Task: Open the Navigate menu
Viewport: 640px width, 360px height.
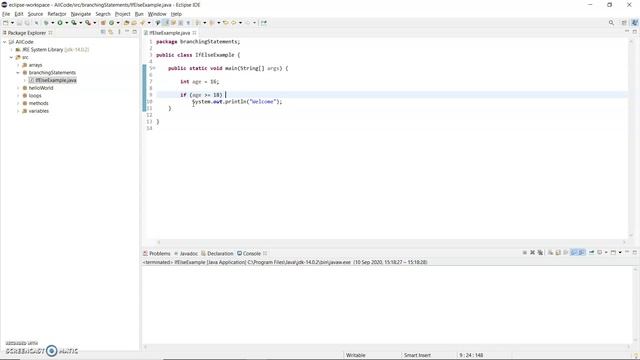Action: tap(81, 14)
